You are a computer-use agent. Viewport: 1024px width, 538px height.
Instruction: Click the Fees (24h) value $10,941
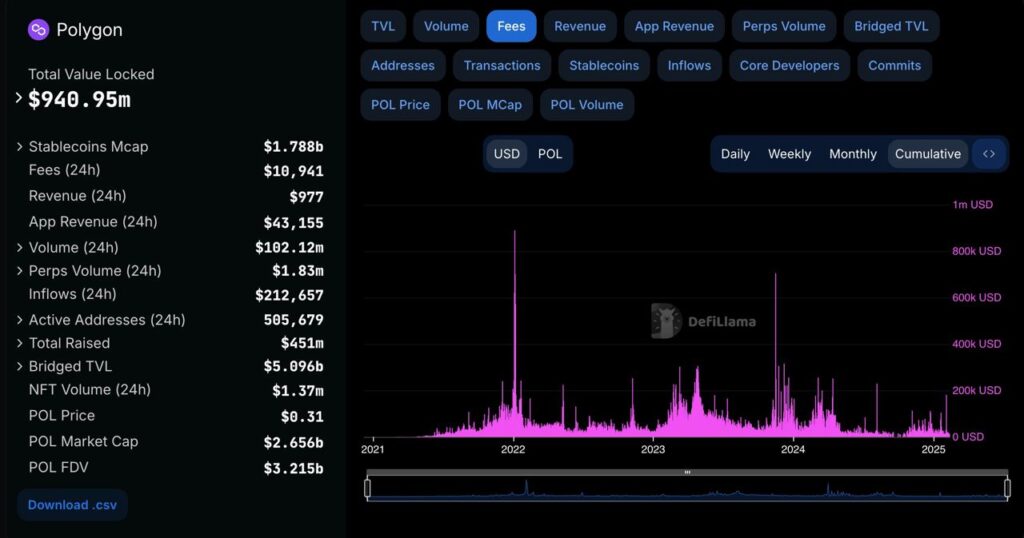(x=293, y=171)
